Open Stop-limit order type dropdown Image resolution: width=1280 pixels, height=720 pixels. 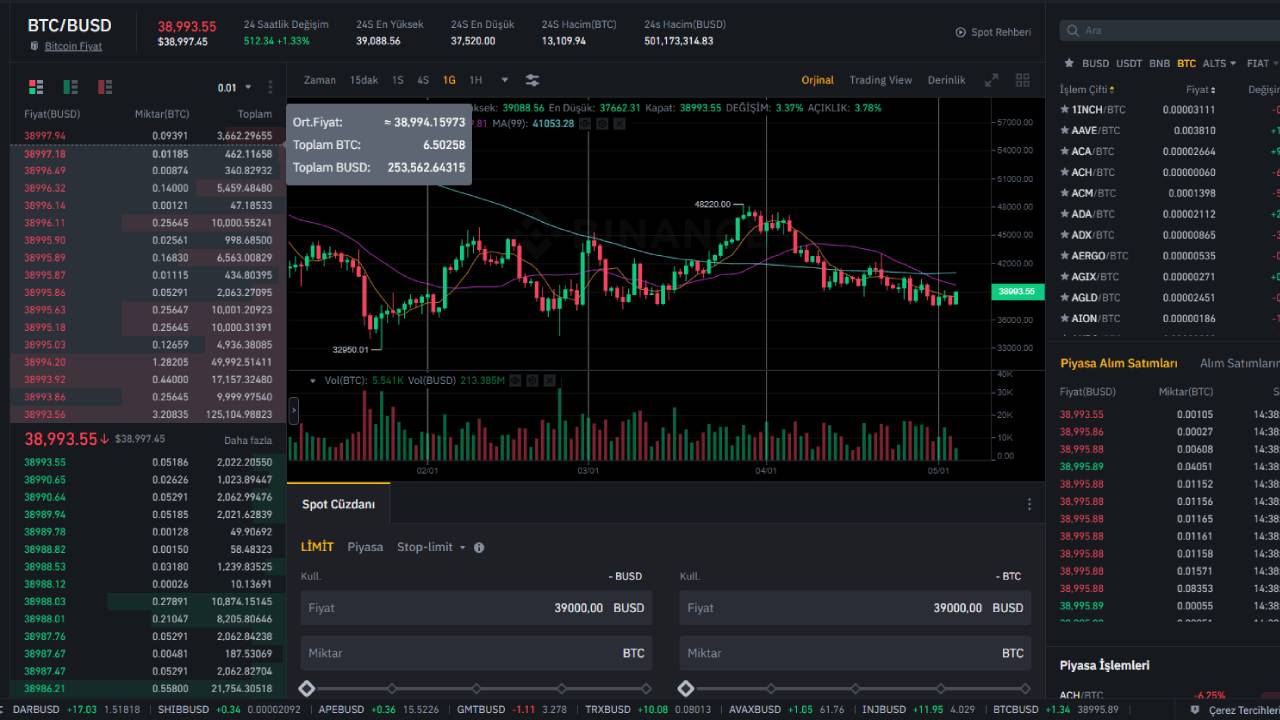431,547
